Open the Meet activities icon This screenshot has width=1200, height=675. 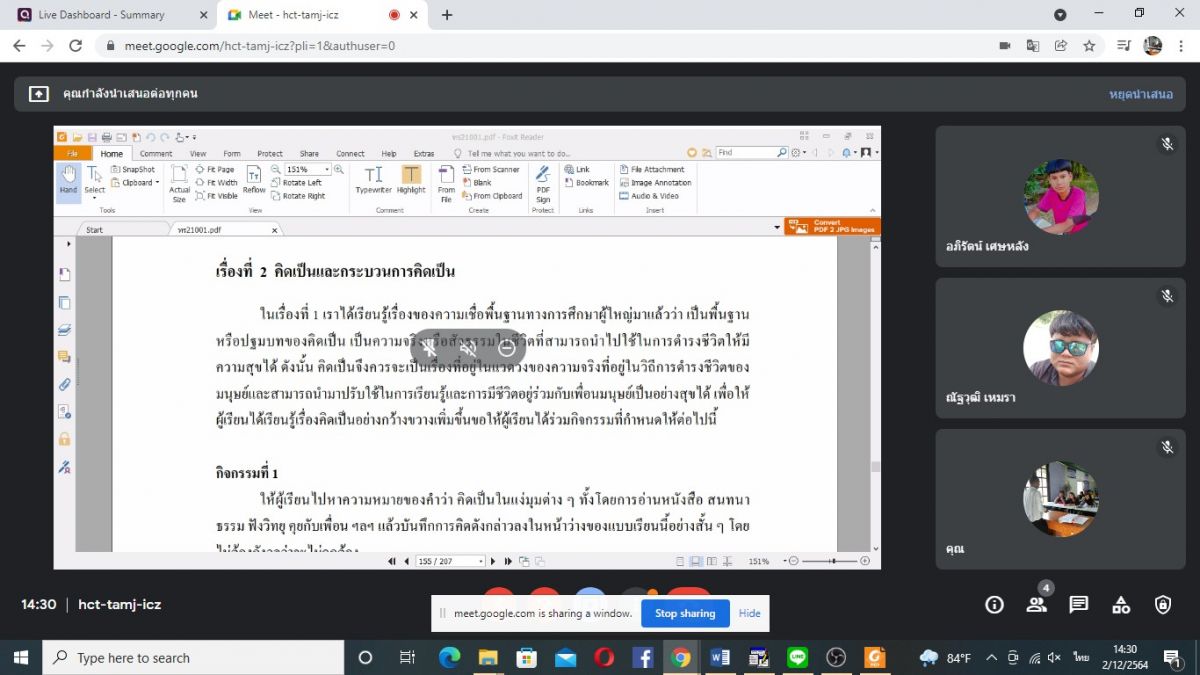pos(1121,604)
